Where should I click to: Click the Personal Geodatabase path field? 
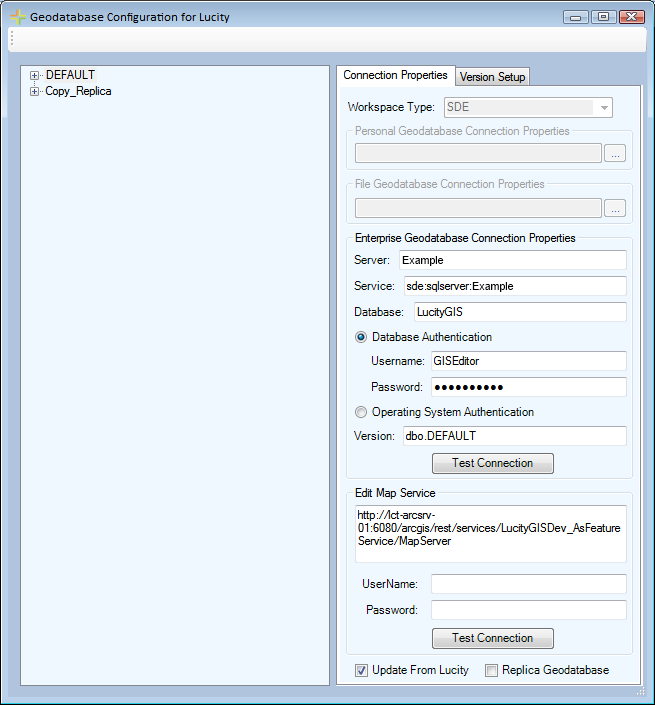tap(478, 153)
